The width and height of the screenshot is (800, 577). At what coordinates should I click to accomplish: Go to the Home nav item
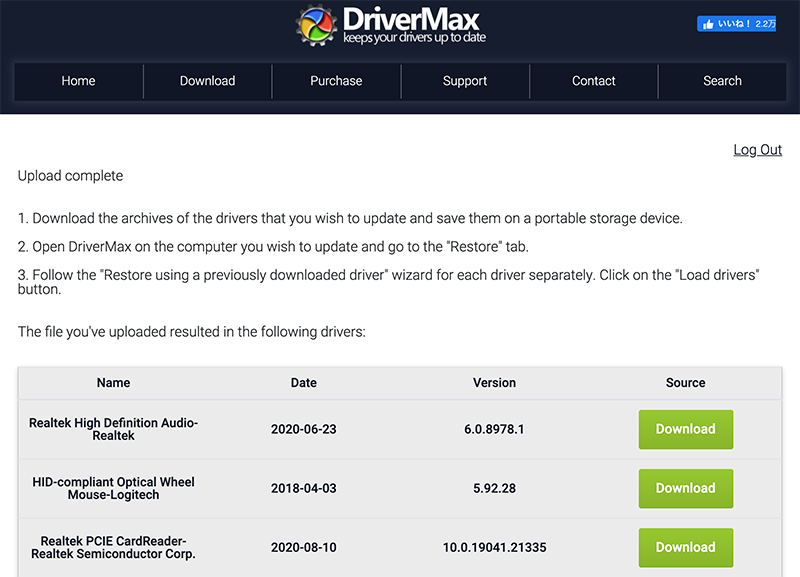[78, 81]
